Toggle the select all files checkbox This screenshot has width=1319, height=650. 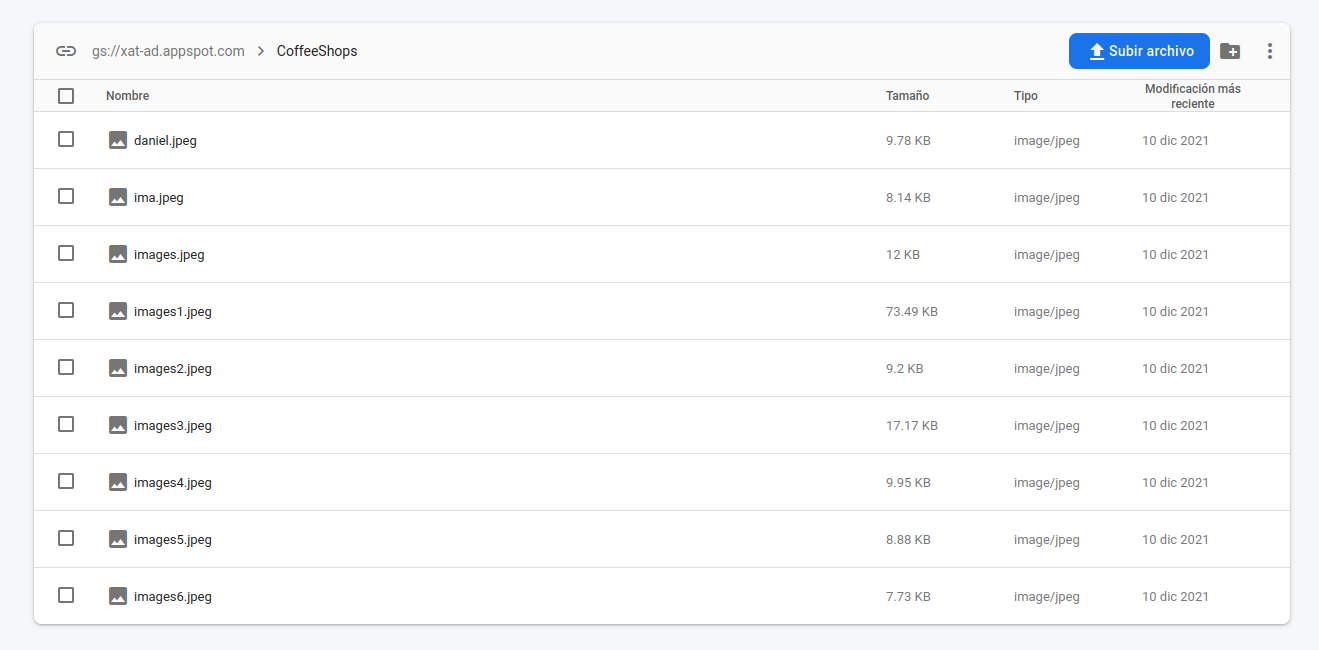click(x=66, y=96)
